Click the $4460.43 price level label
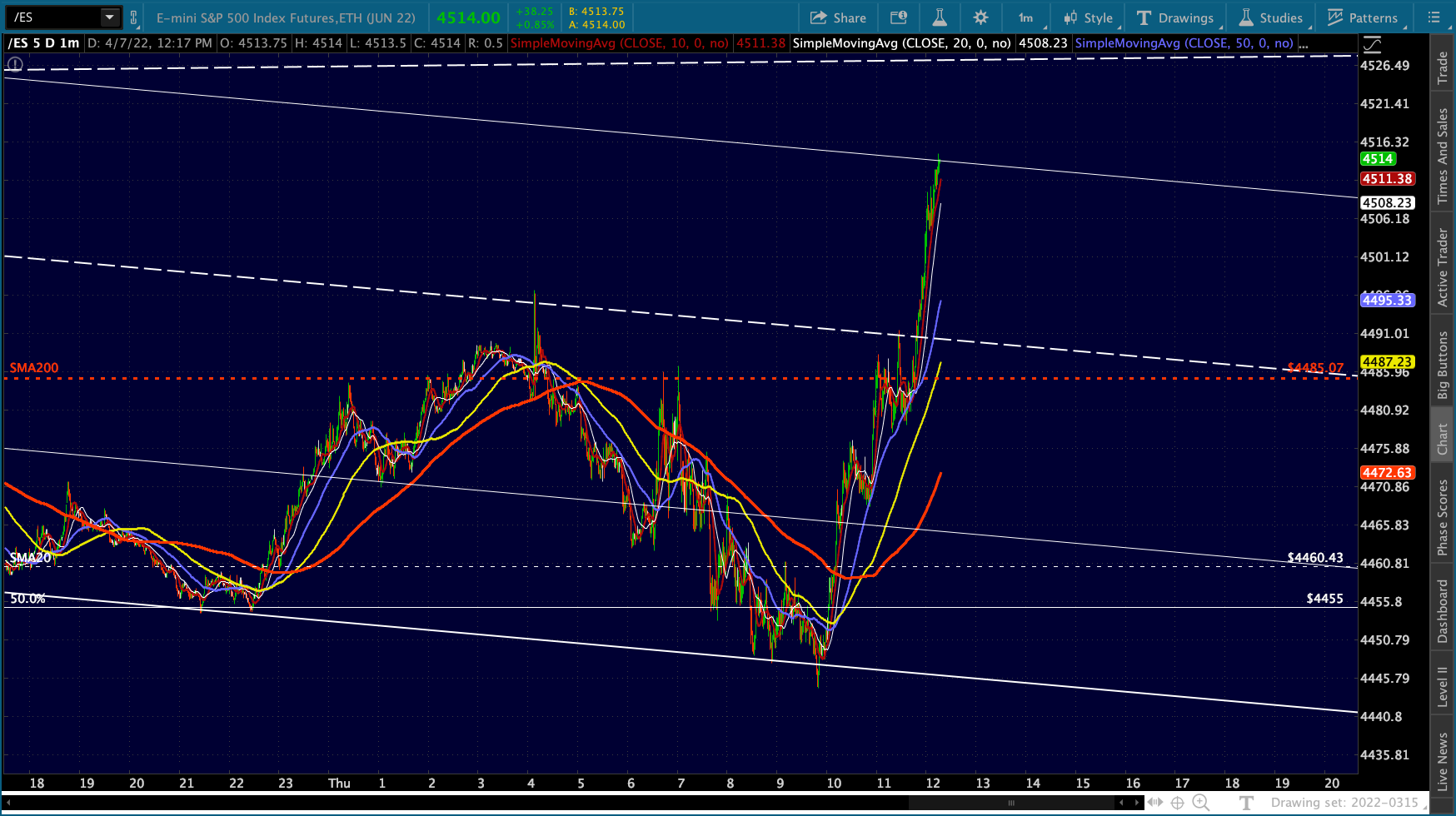1456x816 pixels. (x=1315, y=558)
